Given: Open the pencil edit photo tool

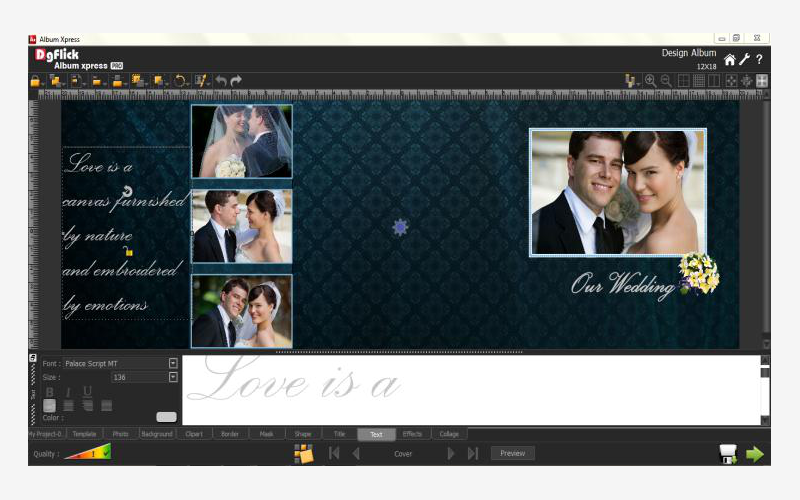Looking at the screenshot, I should (x=201, y=81).
